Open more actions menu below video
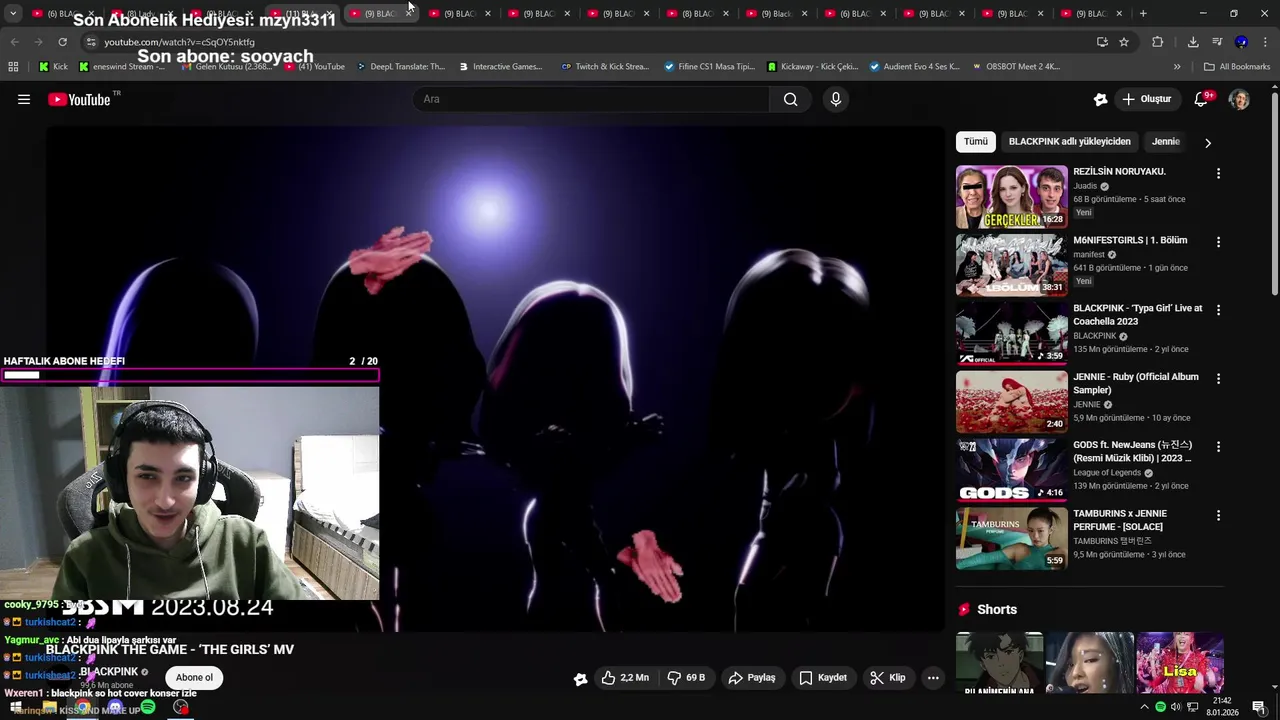1280x720 pixels. [x=933, y=678]
